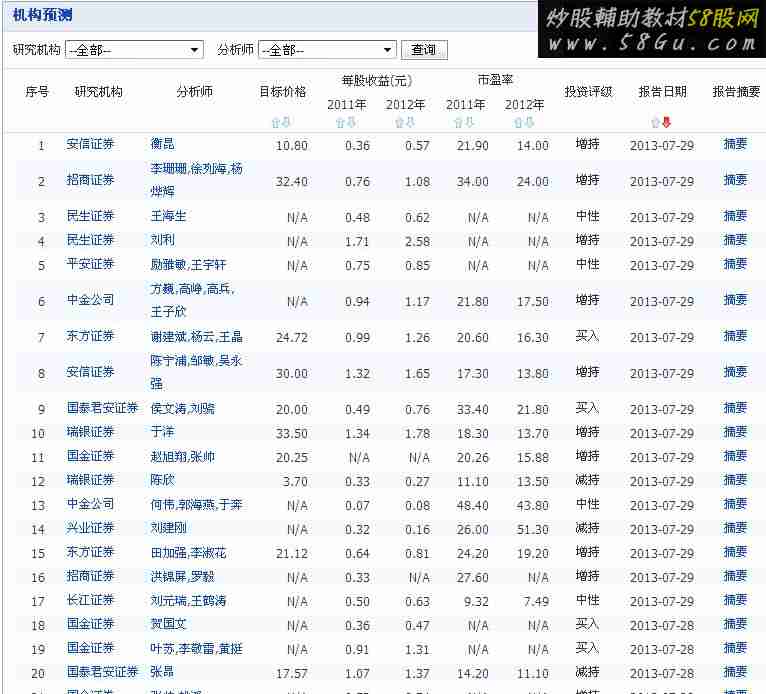766x694 pixels.
Task: Select target price 17.57 in row 20
Action: [292, 673]
